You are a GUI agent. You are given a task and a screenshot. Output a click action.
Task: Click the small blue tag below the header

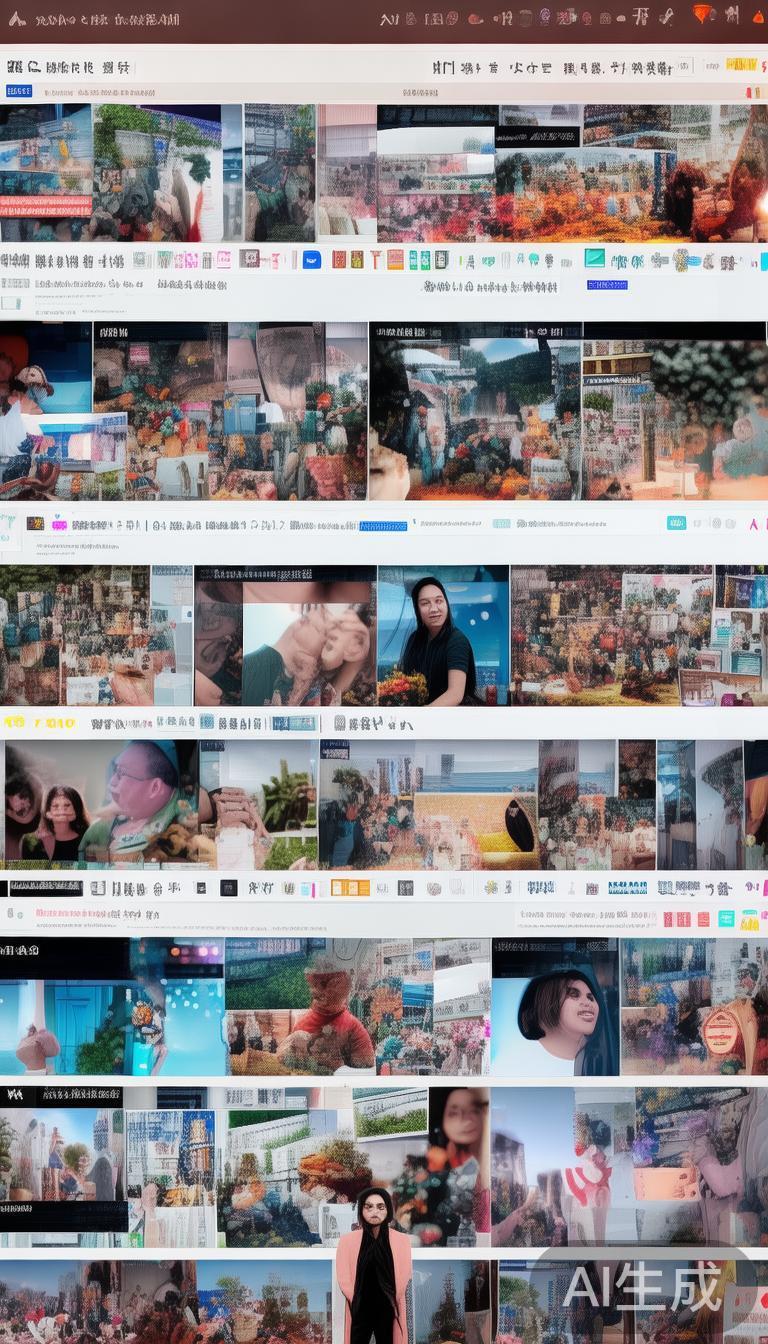pos(19,91)
